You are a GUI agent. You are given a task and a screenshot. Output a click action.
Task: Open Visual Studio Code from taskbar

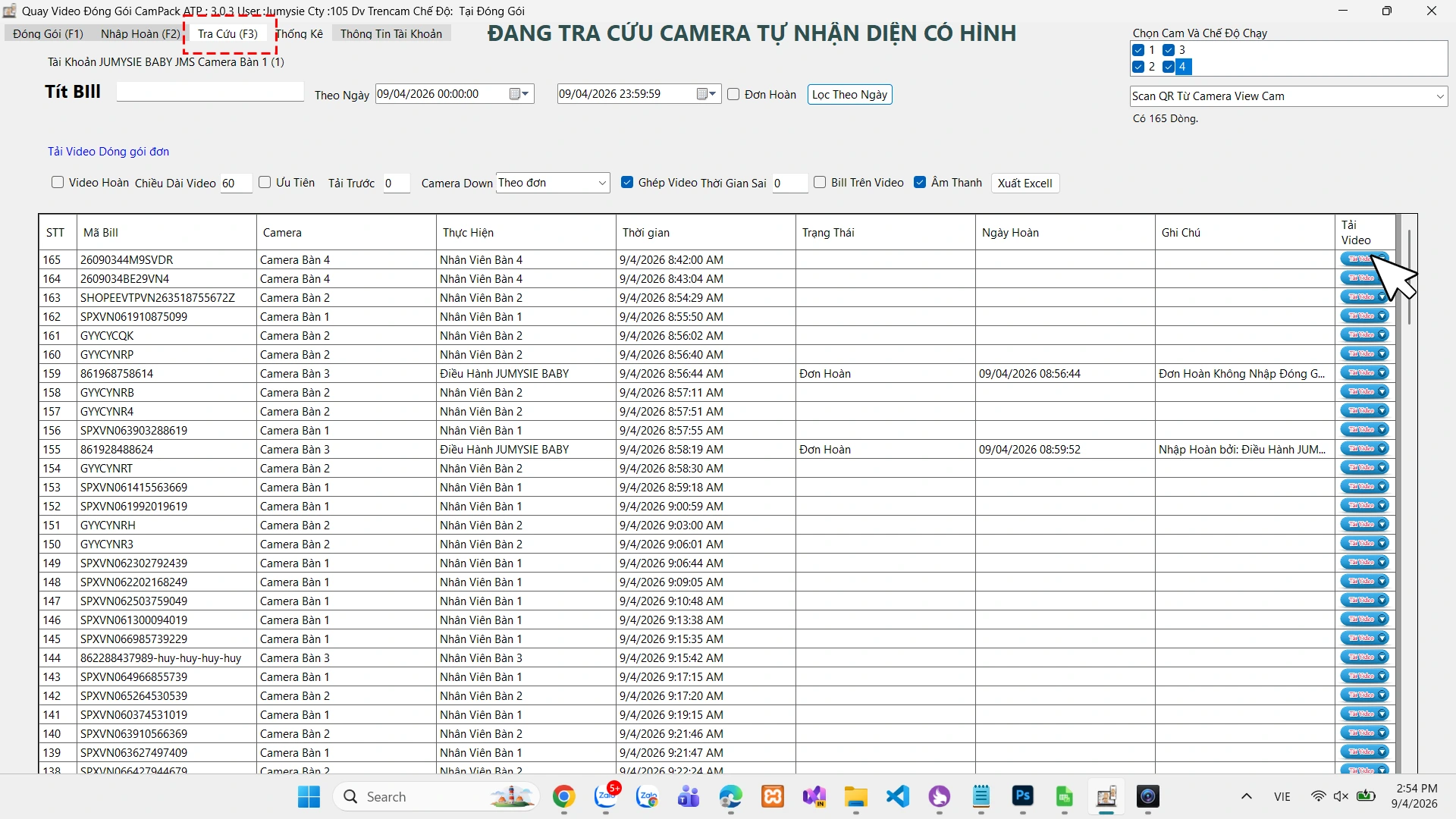898,797
